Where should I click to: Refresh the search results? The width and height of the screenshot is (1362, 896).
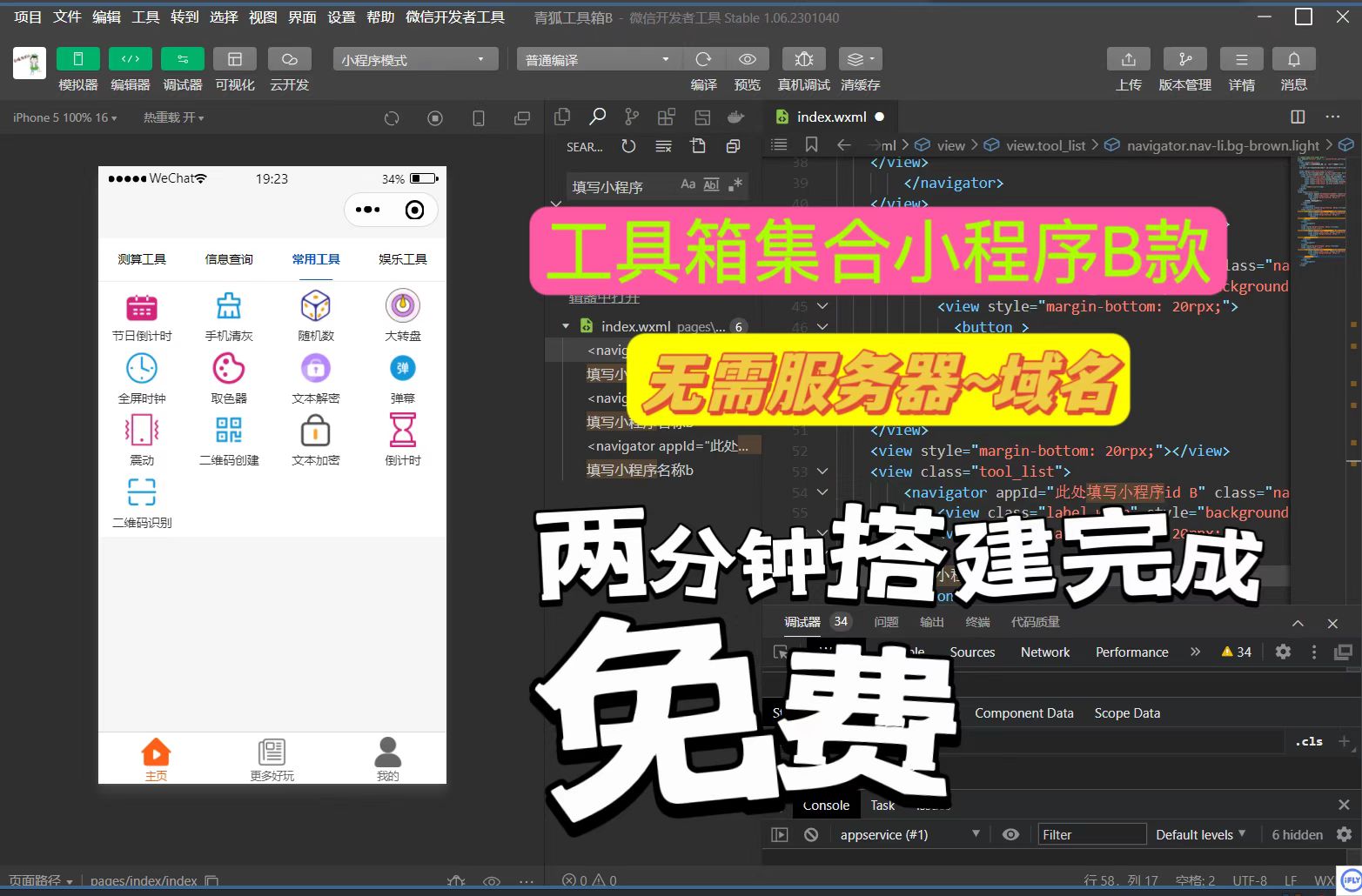coord(628,146)
